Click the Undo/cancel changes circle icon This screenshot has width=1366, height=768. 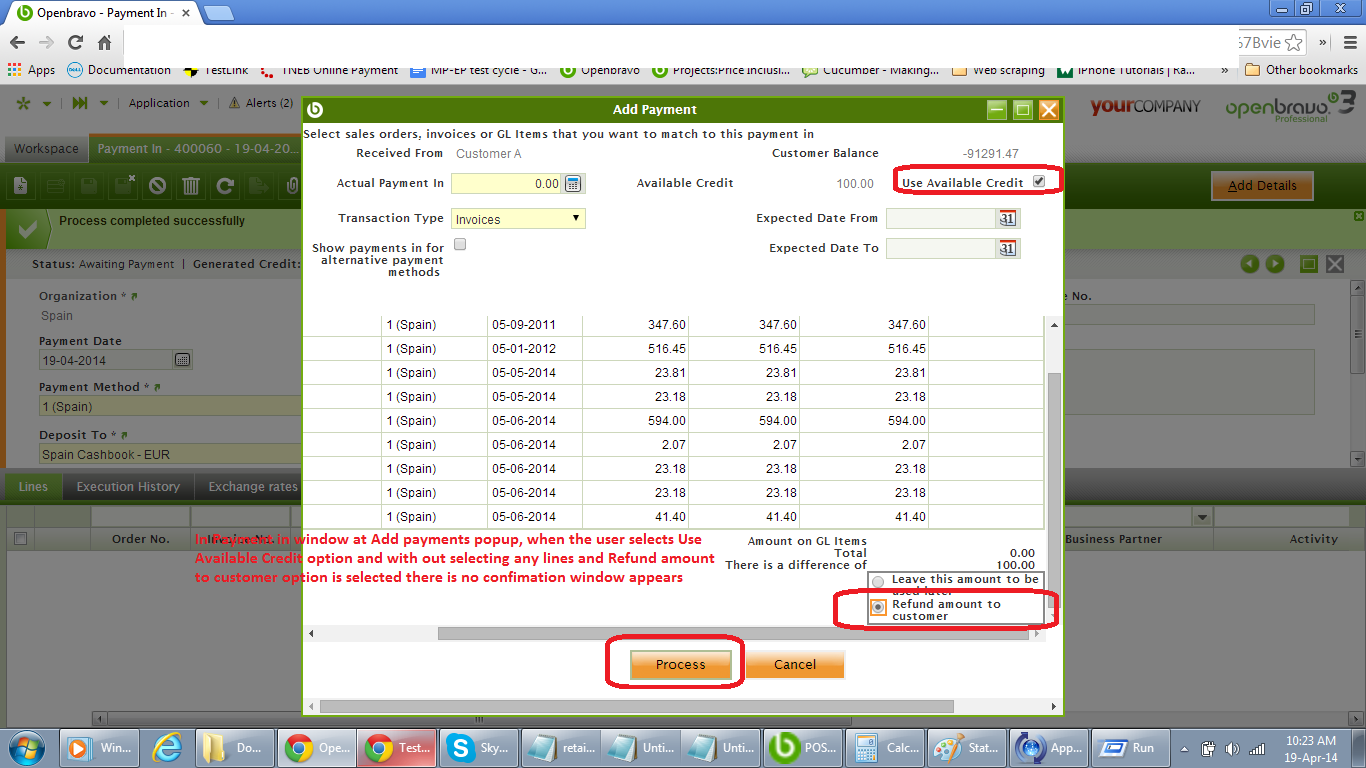157,186
